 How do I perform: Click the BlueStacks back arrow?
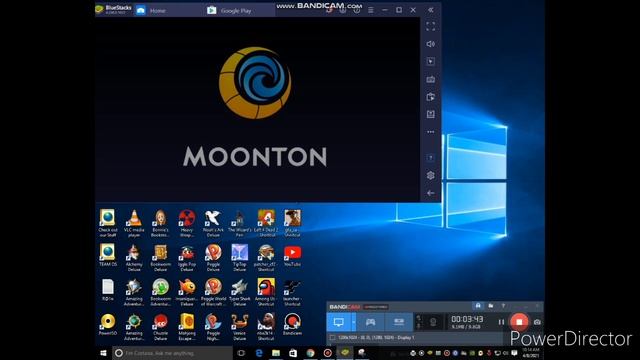click(431, 193)
